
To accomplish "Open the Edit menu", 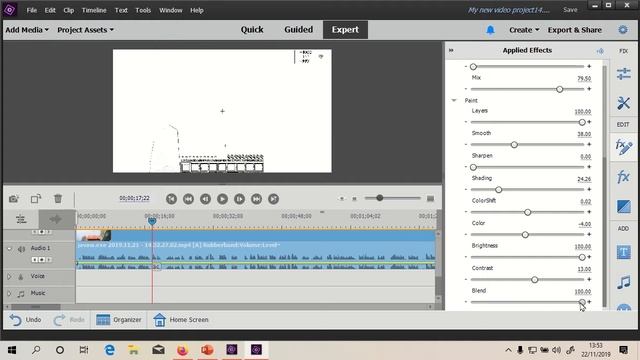I will point(50,10).
